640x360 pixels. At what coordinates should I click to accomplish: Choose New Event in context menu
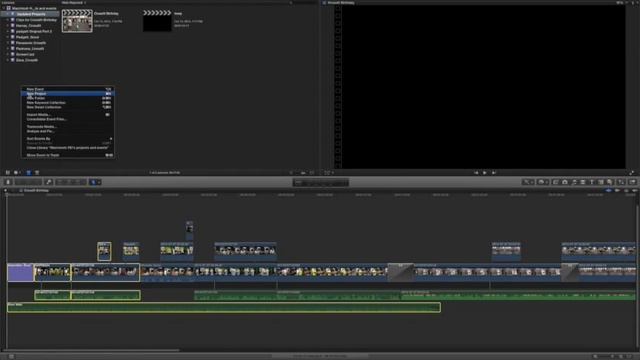[68, 89]
